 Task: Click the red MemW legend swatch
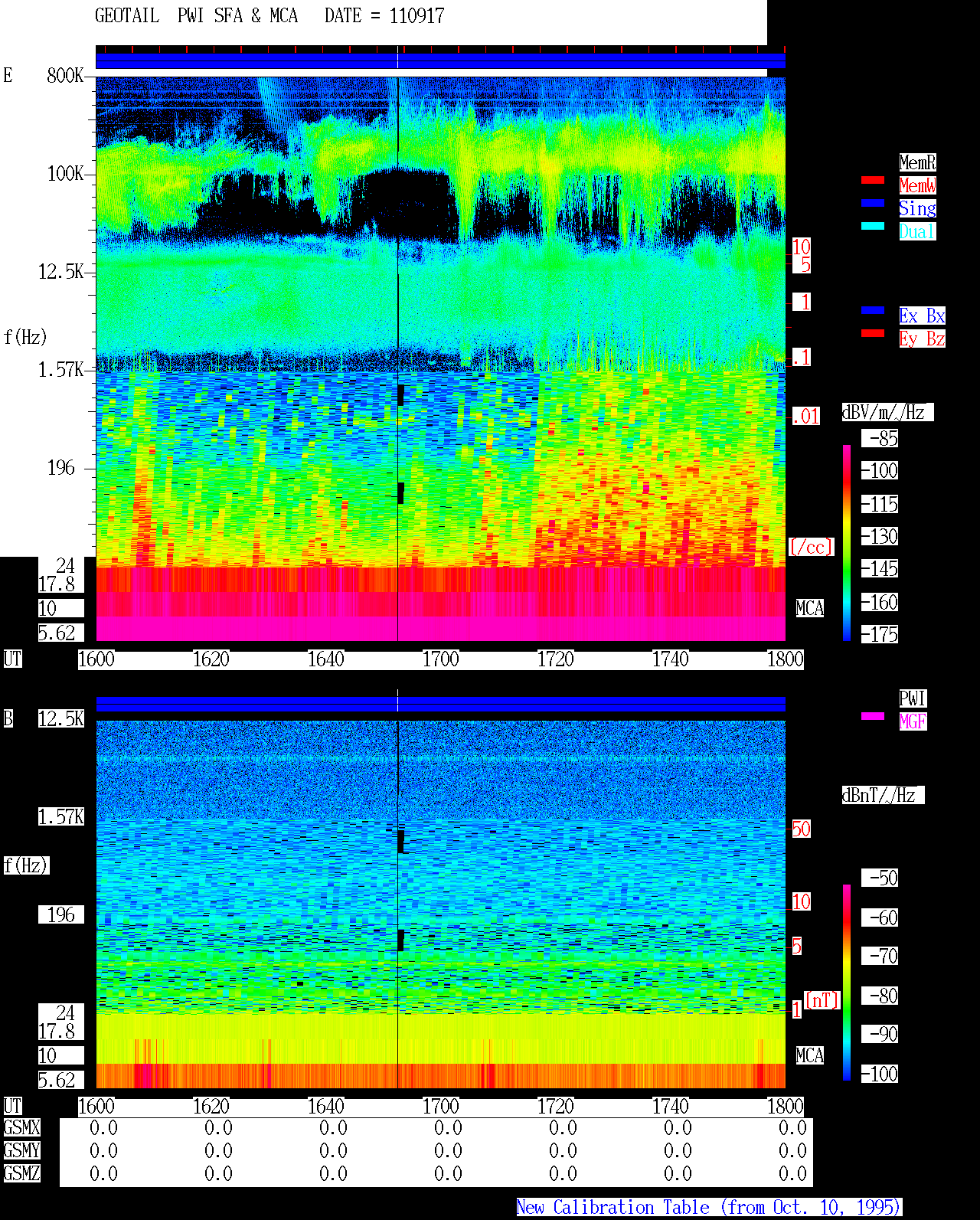point(873,180)
